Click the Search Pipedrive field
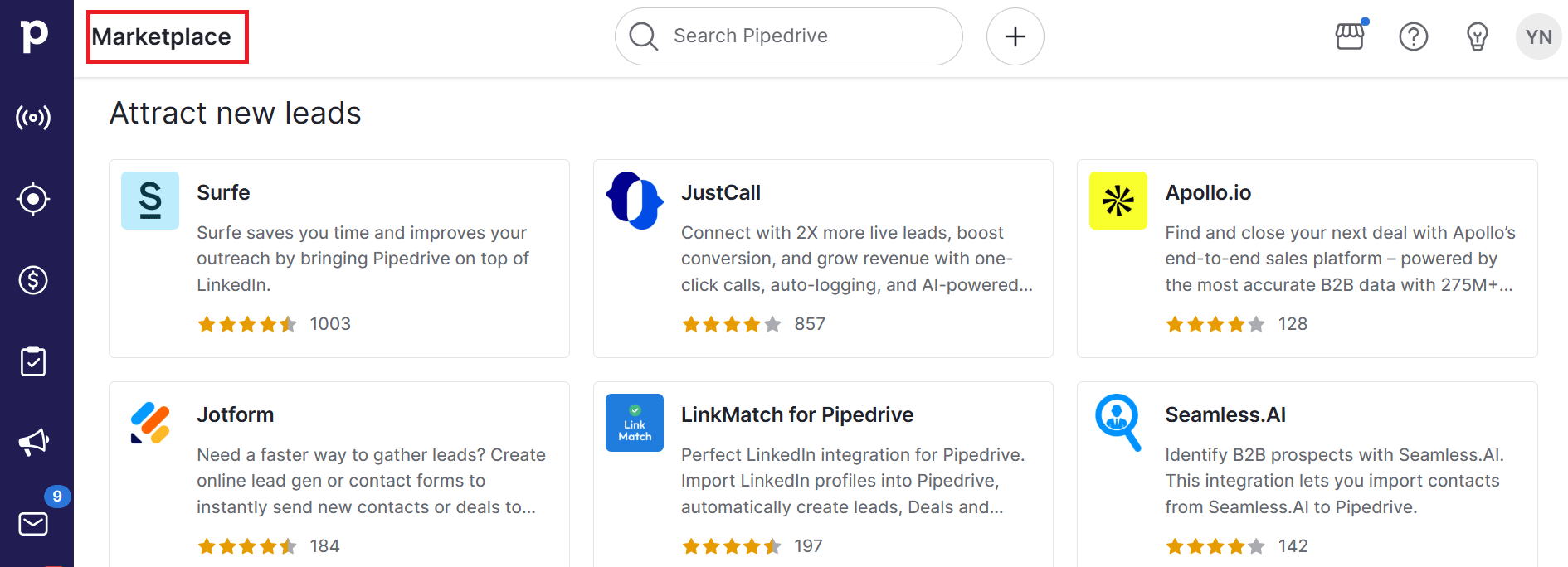Image resolution: width=1568 pixels, height=567 pixels. [787, 36]
